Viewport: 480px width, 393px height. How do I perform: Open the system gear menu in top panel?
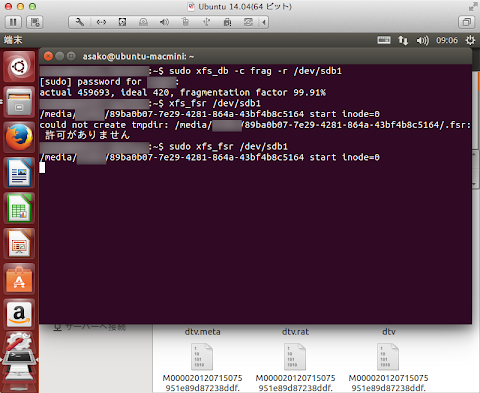[470, 40]
